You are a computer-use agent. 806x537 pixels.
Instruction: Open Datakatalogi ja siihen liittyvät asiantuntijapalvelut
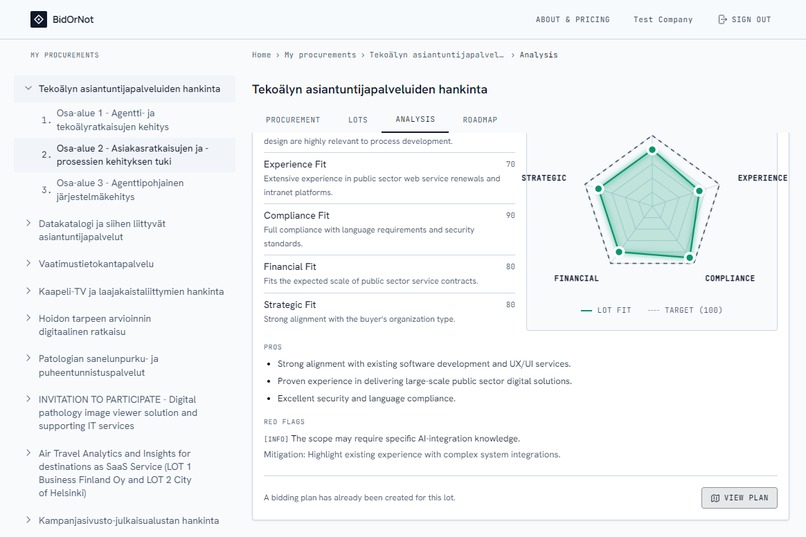pos(102,230)
